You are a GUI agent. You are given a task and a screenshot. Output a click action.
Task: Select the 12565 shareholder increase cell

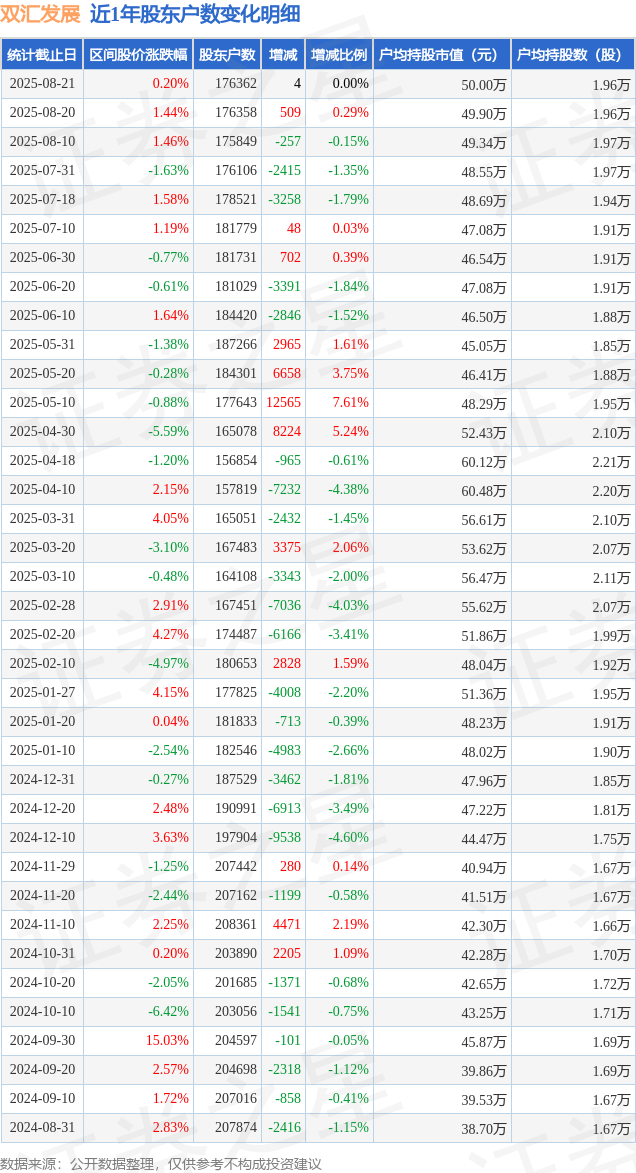[283, 403]
